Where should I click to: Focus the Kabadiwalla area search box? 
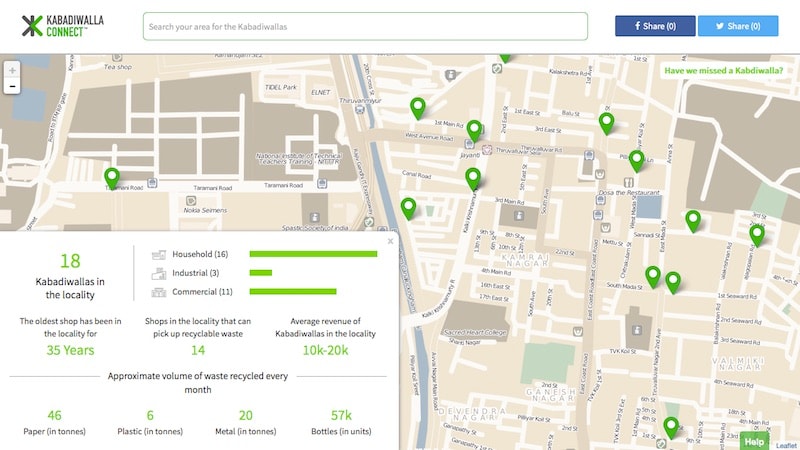click(x=365, y=27)
